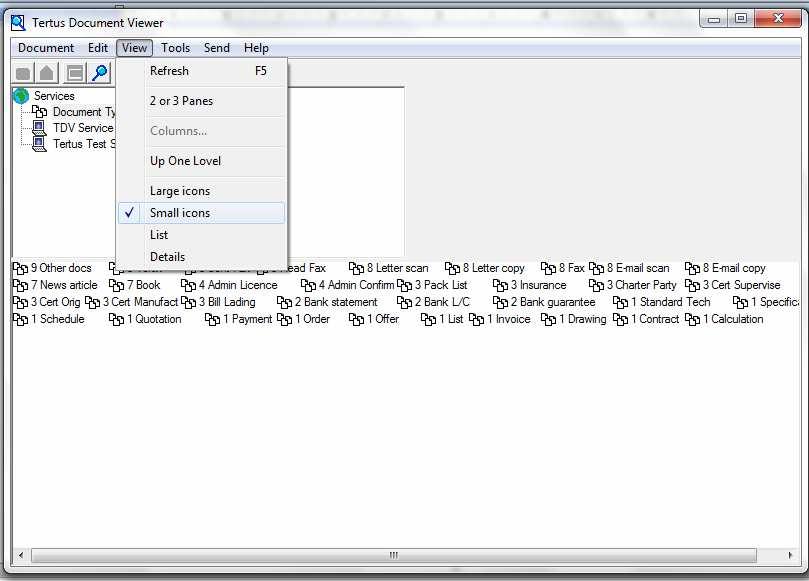Open the Edit menu
This screenshot has height=581, width=809.
click(98, 48)
